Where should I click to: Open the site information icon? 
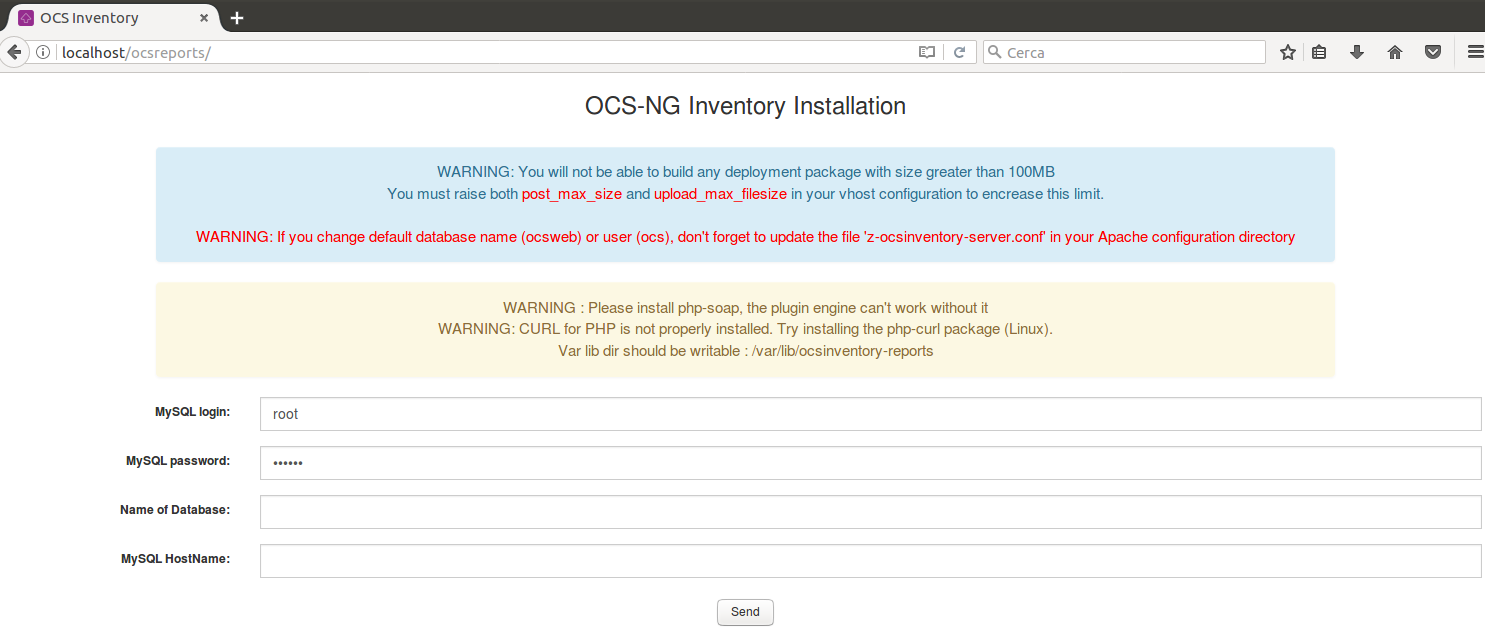[x=43, y=53]
